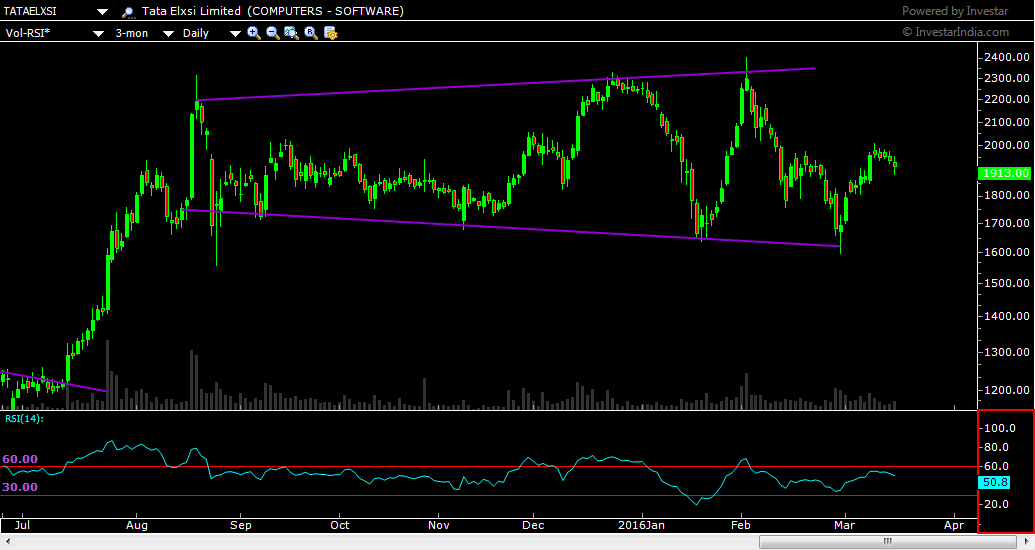Viewport: 1035px width, 550px height.
Task: Expand the 3-mon period dropdown
Action: click(168, 33)
